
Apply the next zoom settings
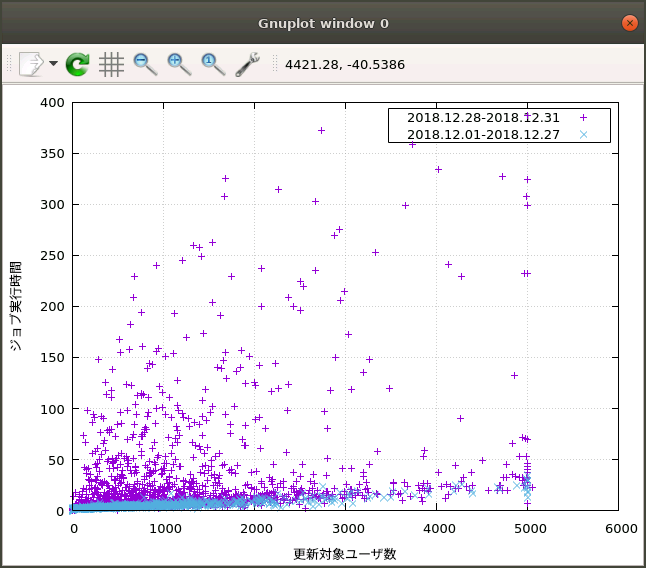coord(179,64)
